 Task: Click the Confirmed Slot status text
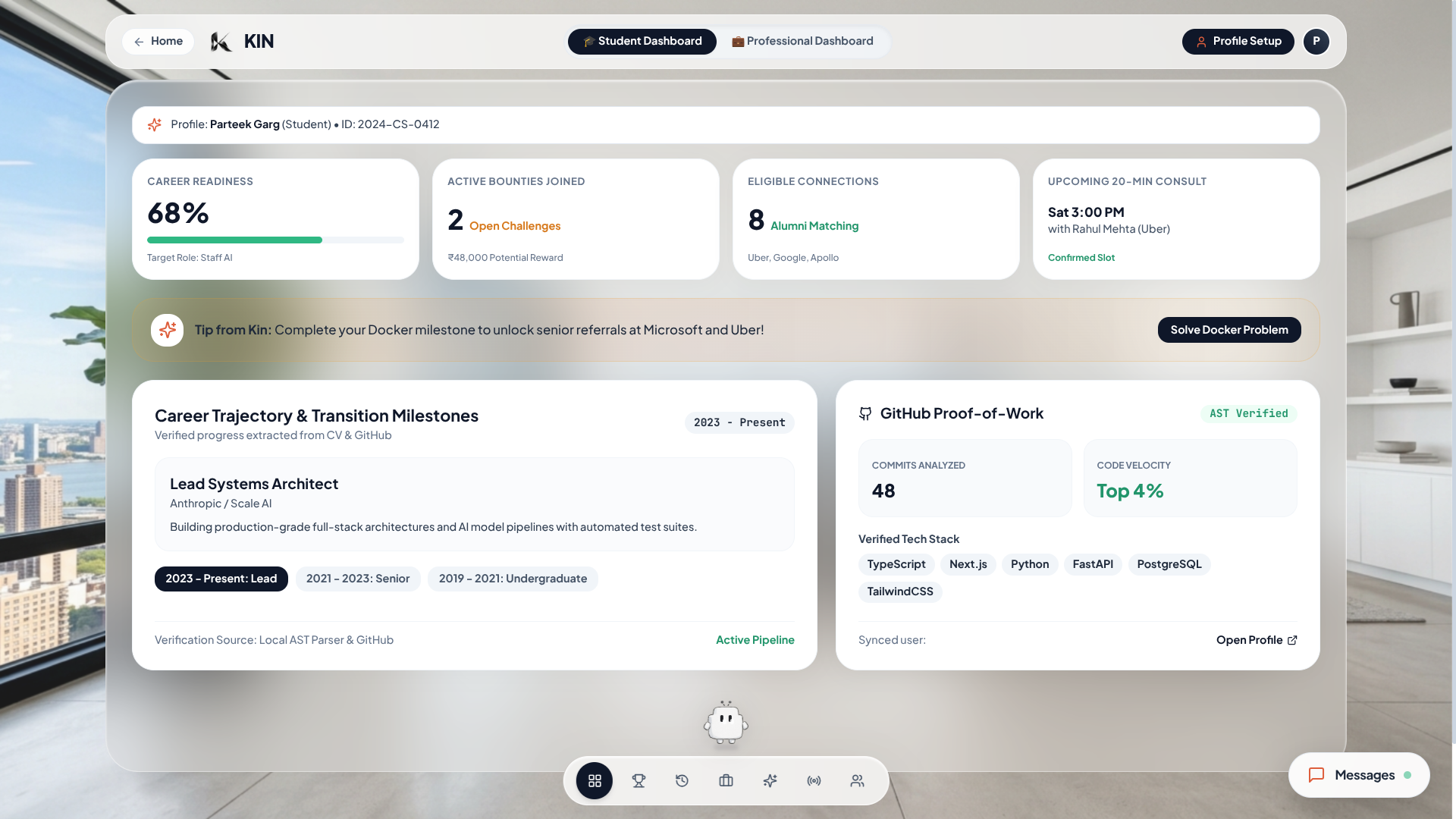point(1081,258)
